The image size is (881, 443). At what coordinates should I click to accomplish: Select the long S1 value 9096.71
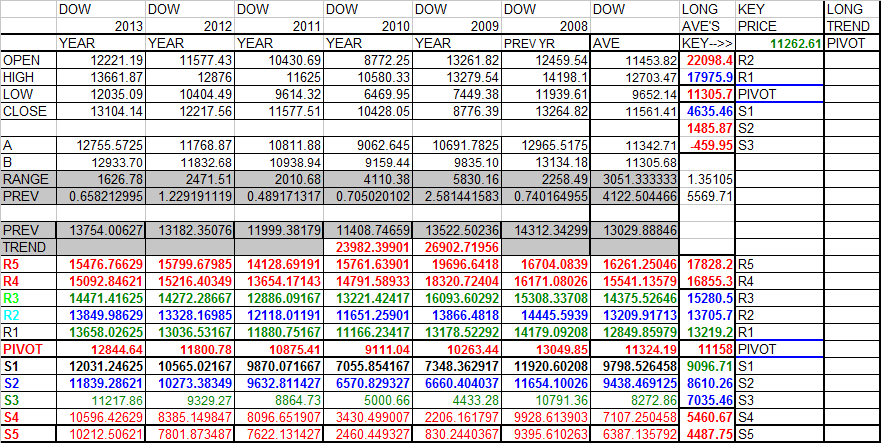coord(708,366)
